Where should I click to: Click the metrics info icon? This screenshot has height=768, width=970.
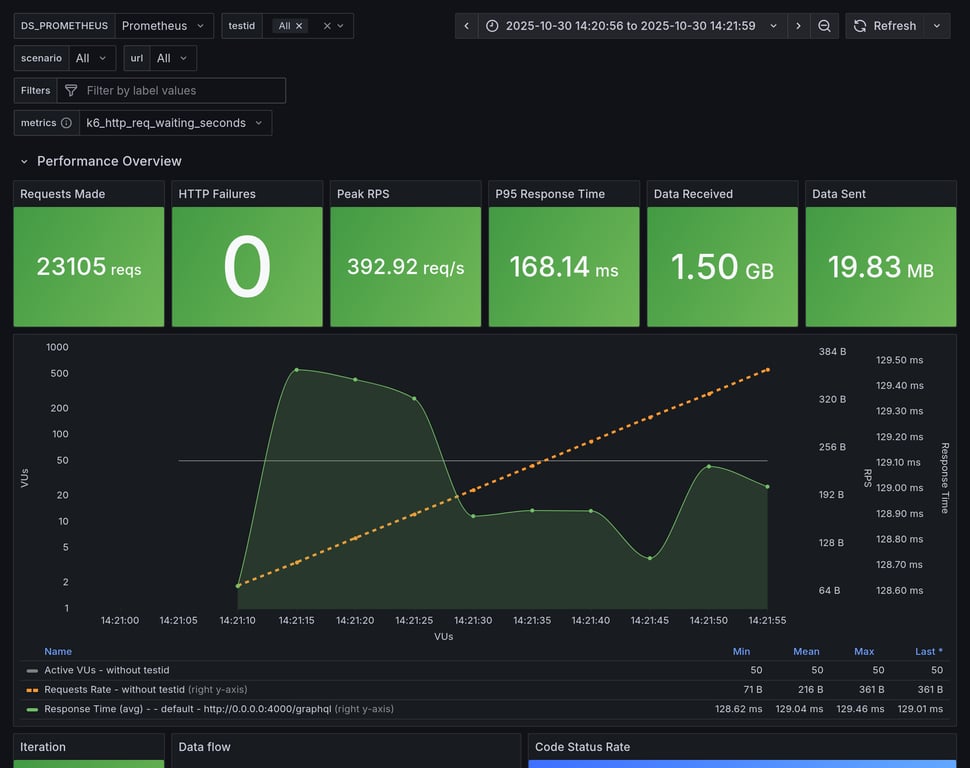point(66,123)
